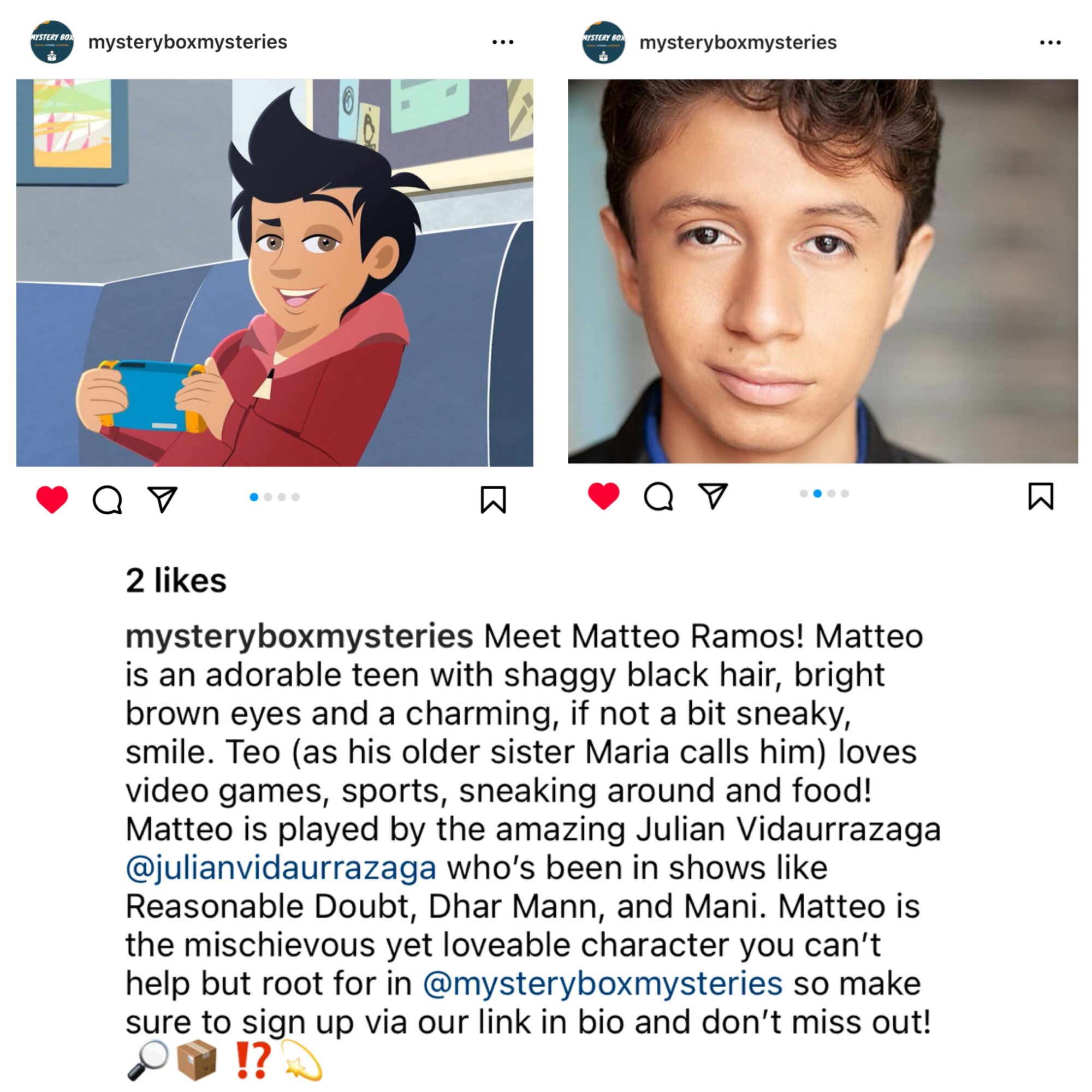Open three-dot menu on right post
This screenshot has width=1092, height=1092.
1050,43
